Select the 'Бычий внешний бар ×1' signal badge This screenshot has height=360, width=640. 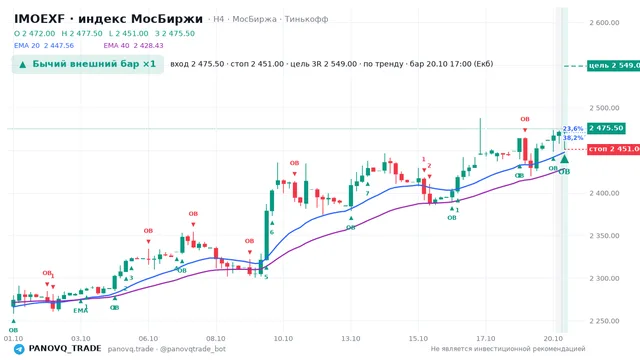coord(88,64)
